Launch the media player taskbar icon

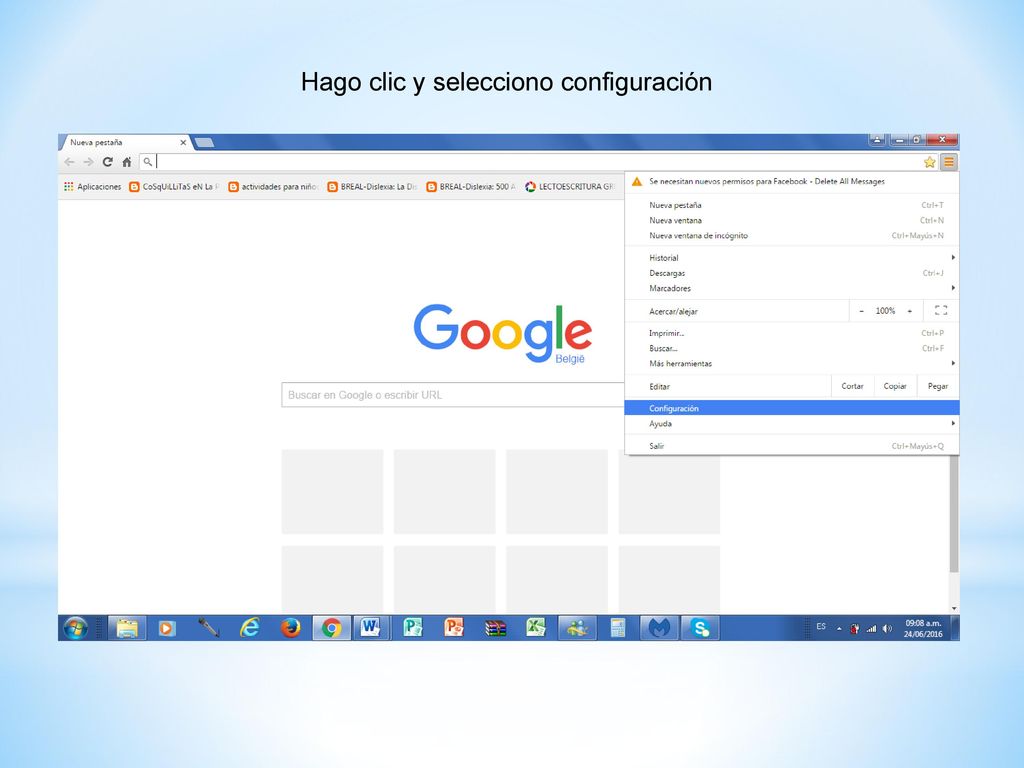tap(167, 628)
